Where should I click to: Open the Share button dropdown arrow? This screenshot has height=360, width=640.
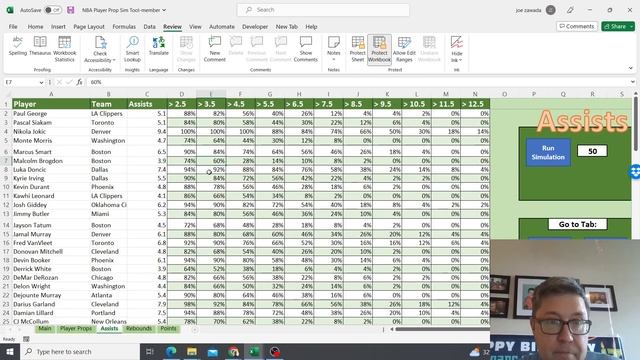631,27
